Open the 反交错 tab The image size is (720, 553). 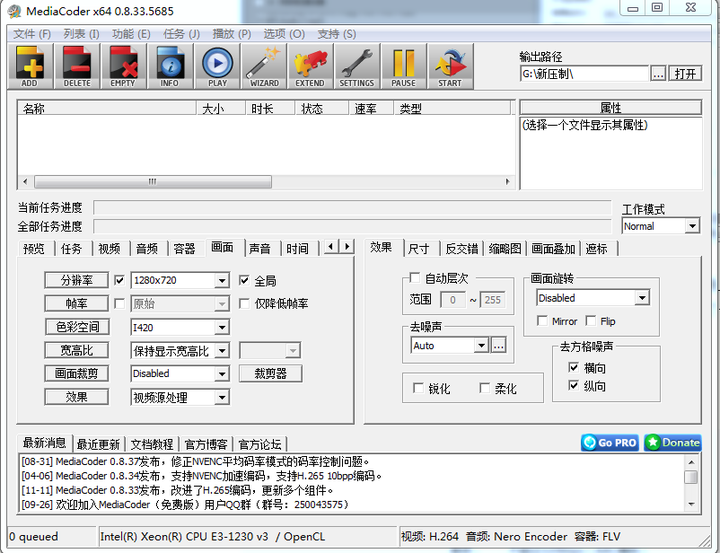[462, 249]
